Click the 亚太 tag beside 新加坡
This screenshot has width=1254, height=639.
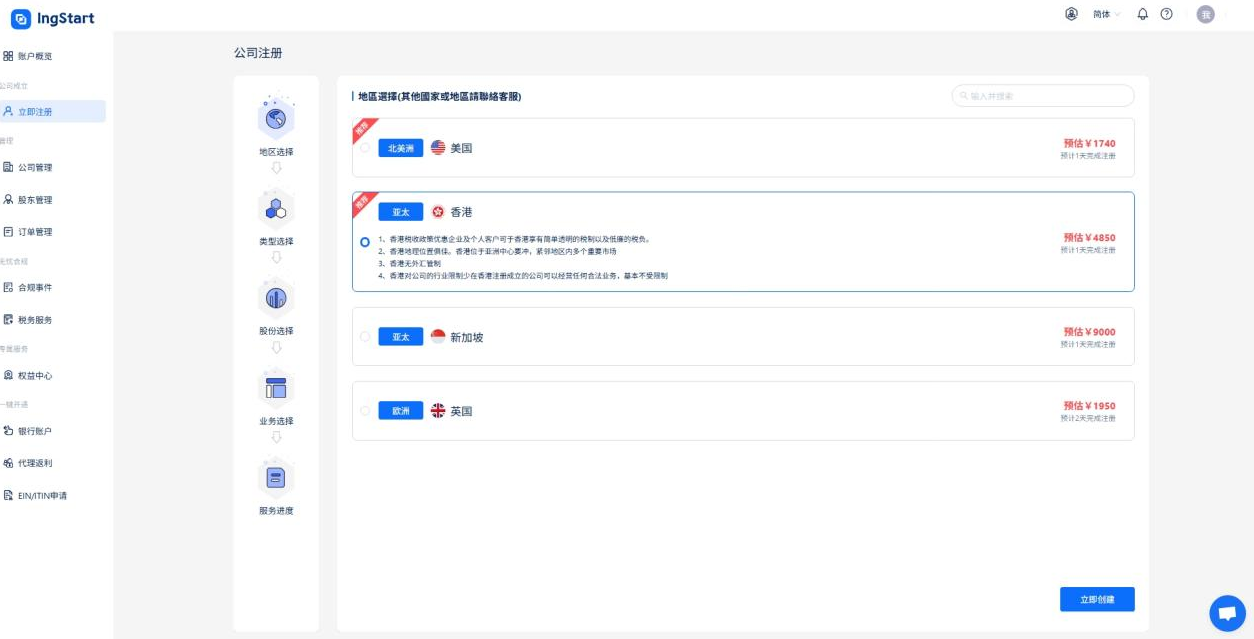pos(401,337)
